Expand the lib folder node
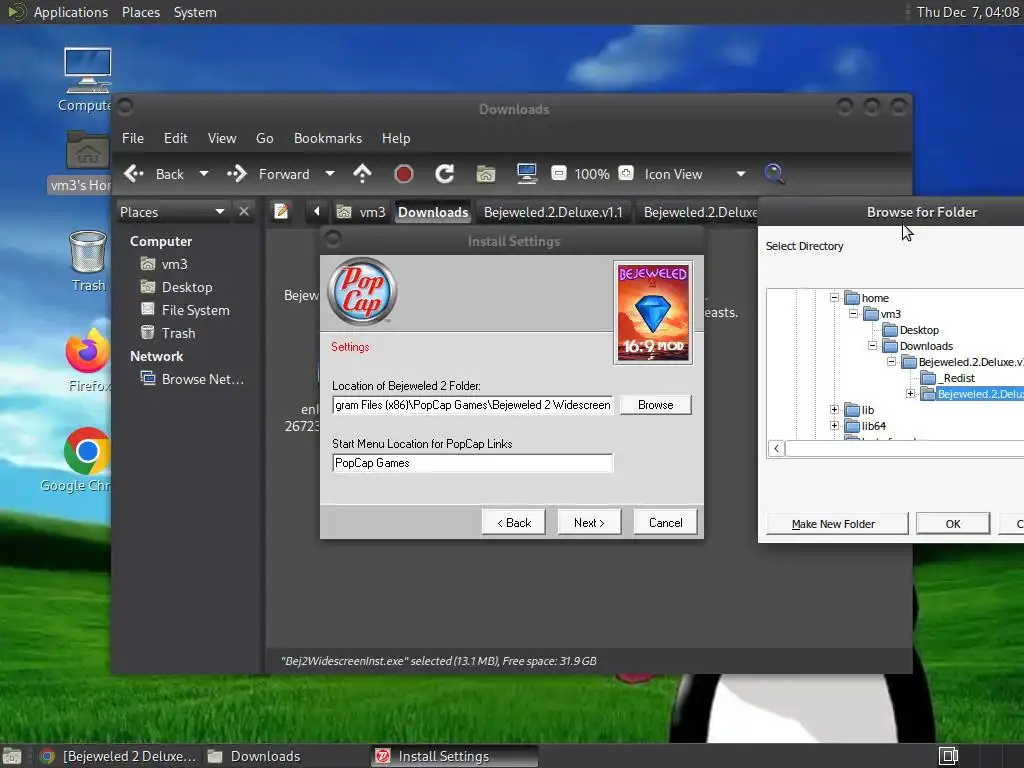 pos(834,410)
